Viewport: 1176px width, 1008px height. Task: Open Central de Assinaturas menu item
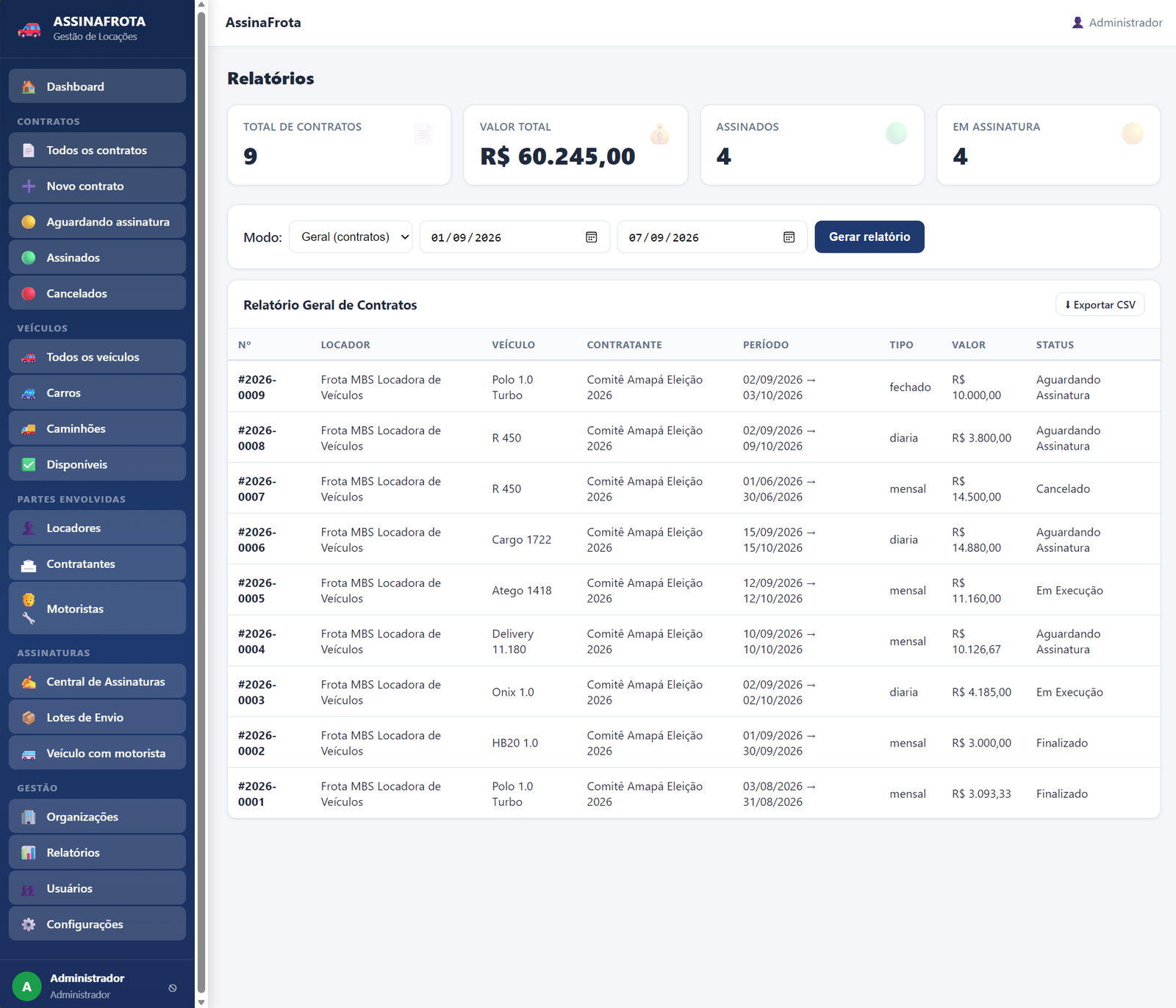(97, 682)
